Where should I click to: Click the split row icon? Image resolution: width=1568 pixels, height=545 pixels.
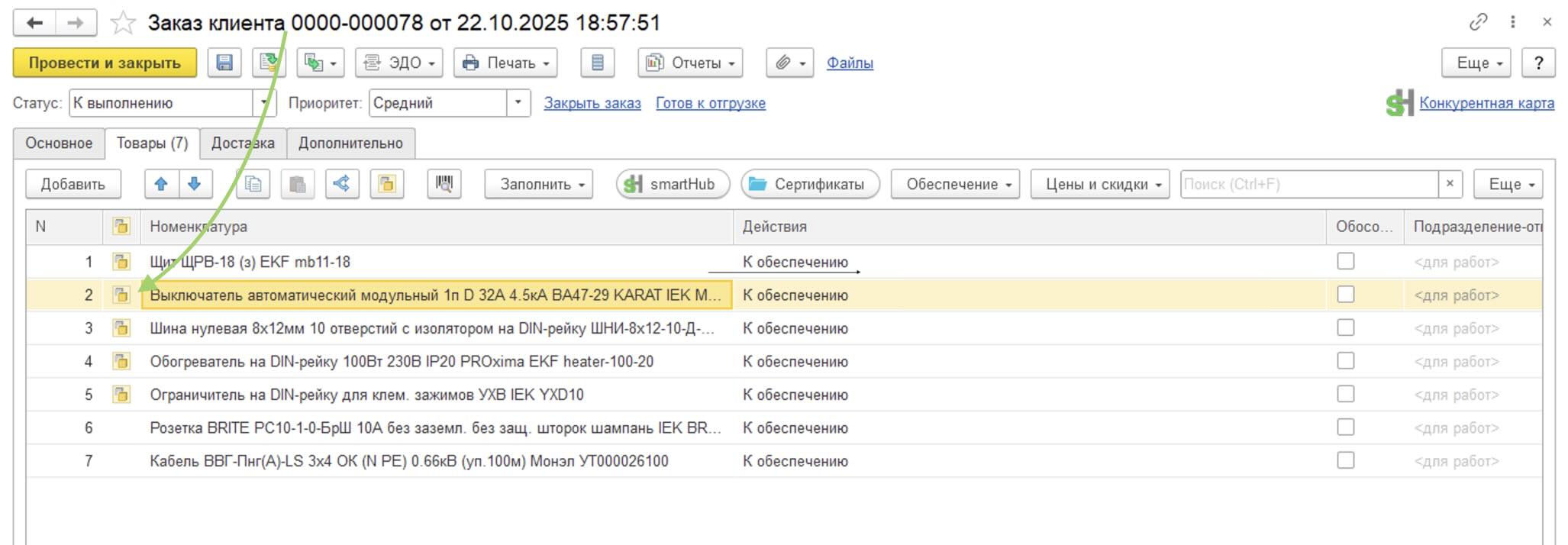point(342,184)
